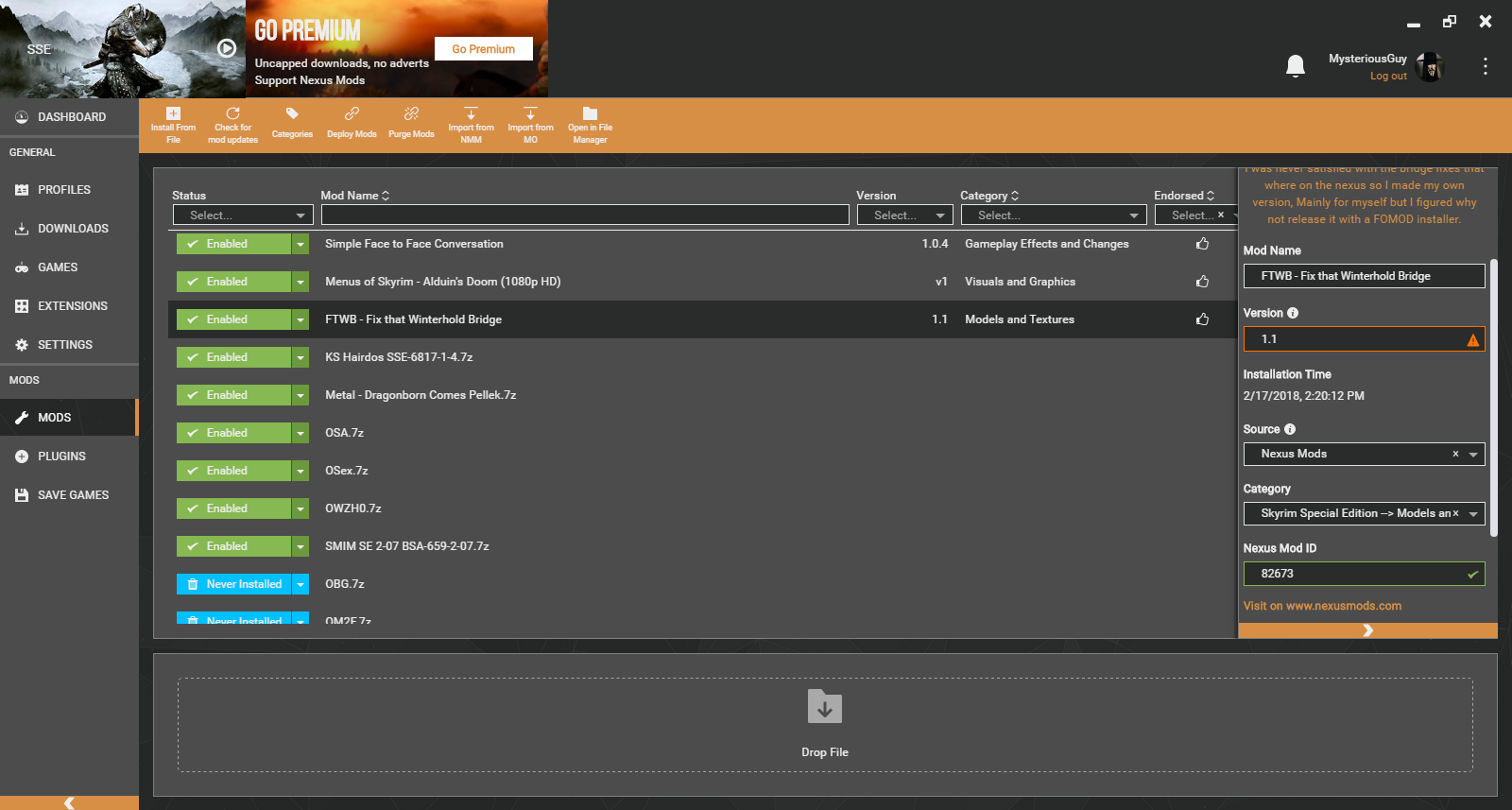Click Never Installed button for OBG.7z
Screen dimensions: 1512x810
(x=233, y=584)
